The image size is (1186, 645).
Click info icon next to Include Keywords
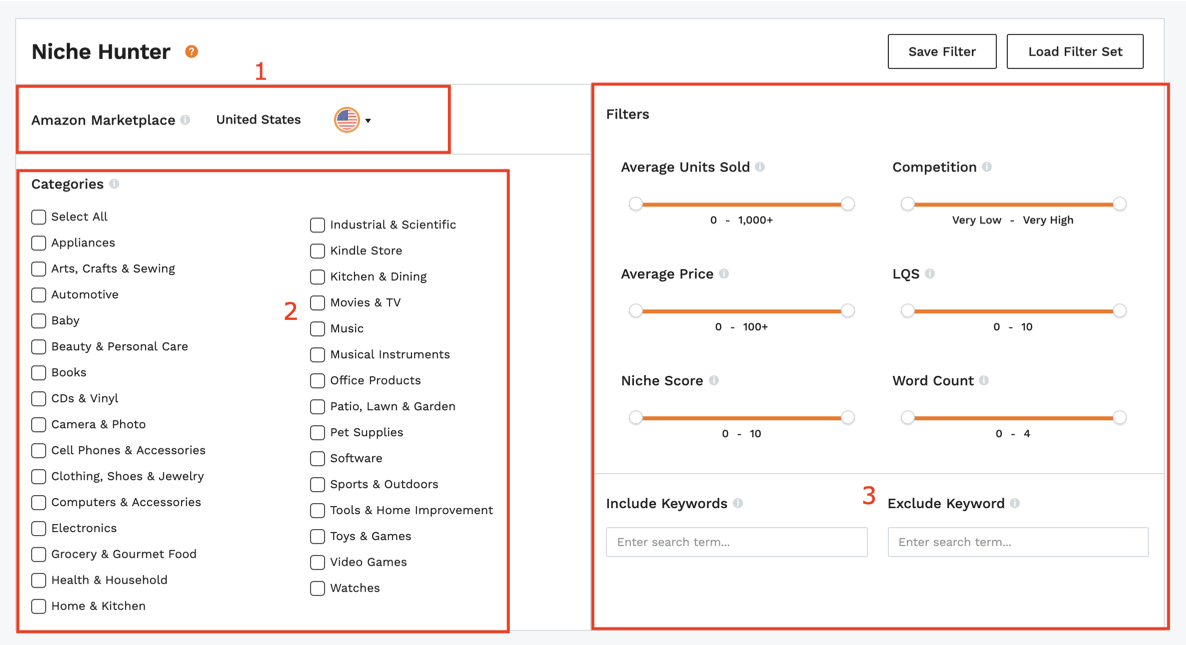[737, 503]
